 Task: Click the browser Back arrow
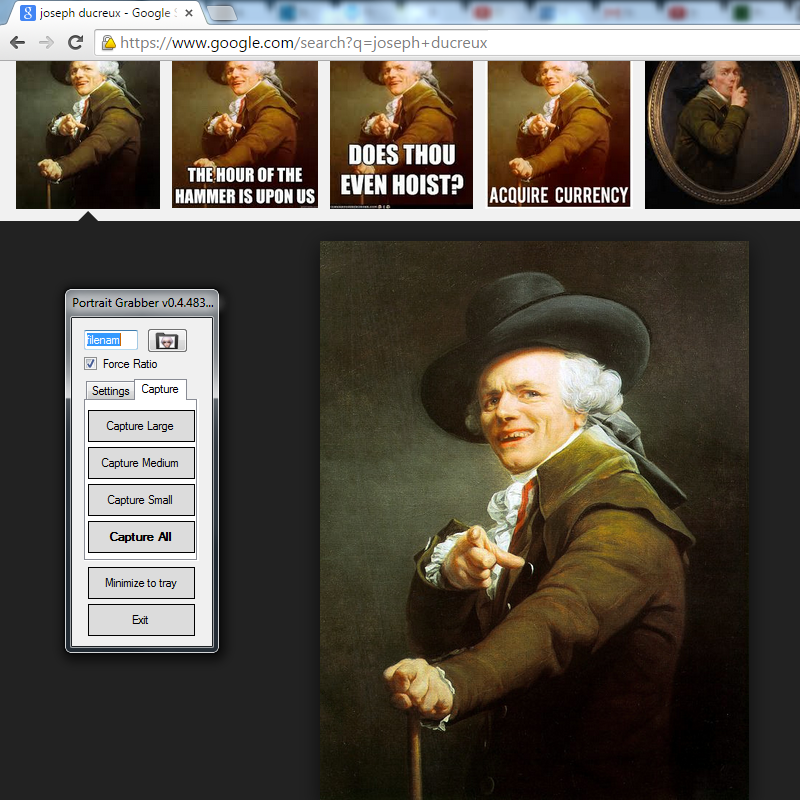(17, 42)
